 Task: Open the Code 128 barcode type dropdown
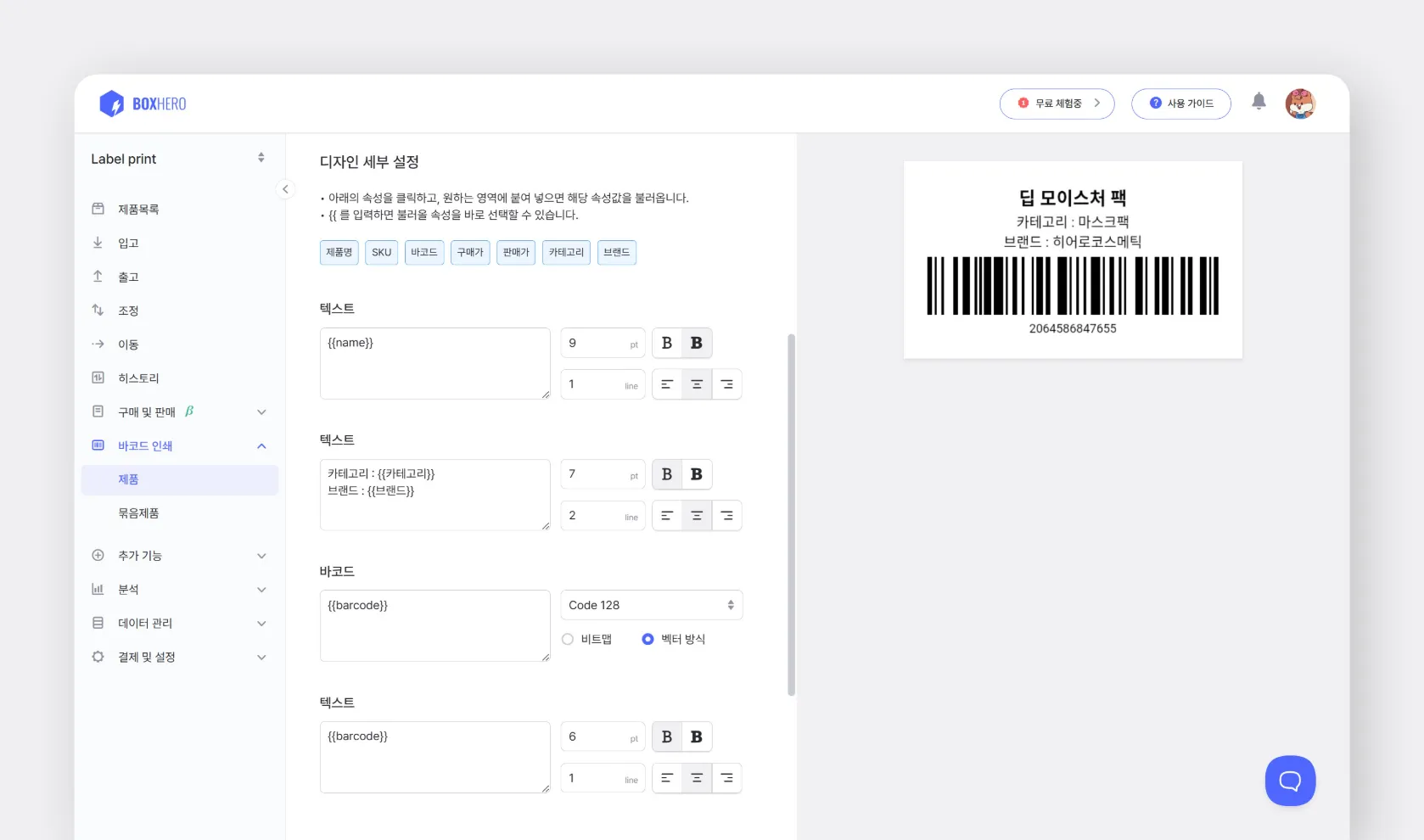point(650,605)
